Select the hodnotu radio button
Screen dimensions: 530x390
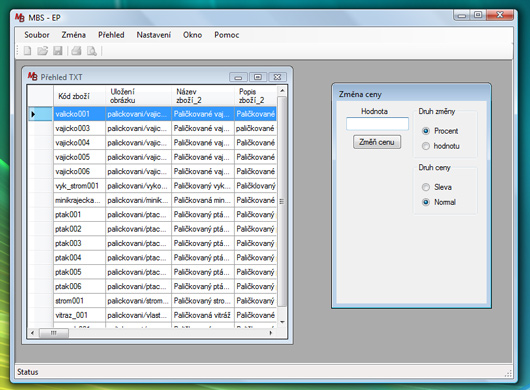click(x=426, y=146)
